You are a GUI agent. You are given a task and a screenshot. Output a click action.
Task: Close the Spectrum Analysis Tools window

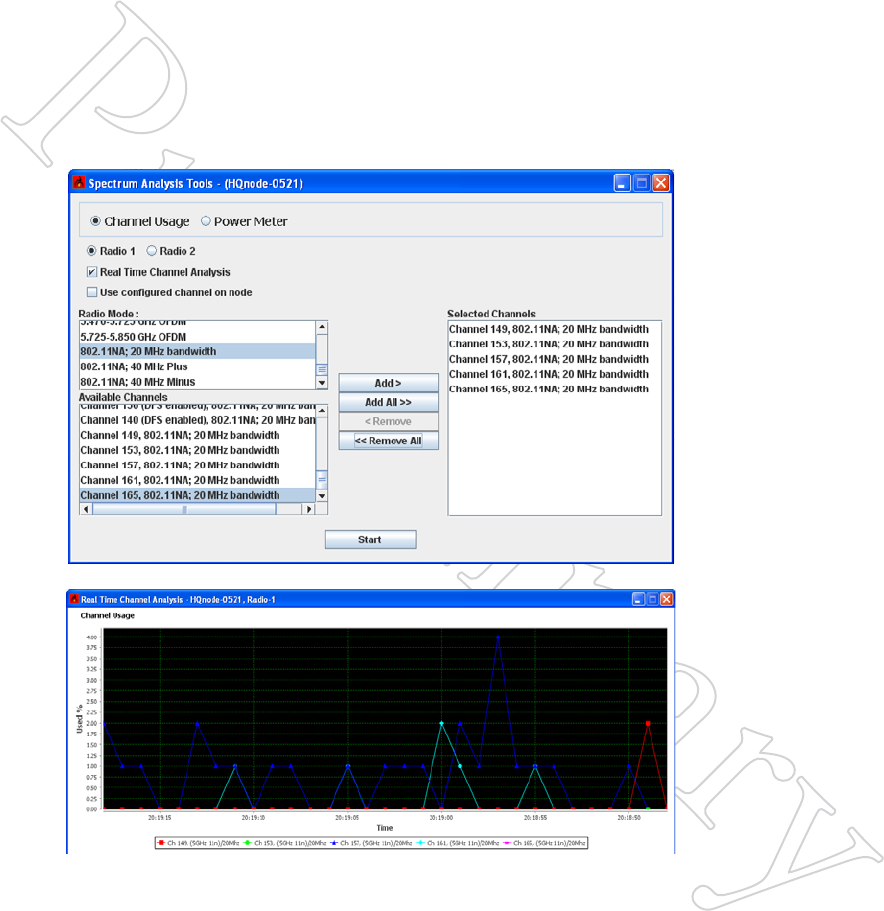tap(661, 183)
